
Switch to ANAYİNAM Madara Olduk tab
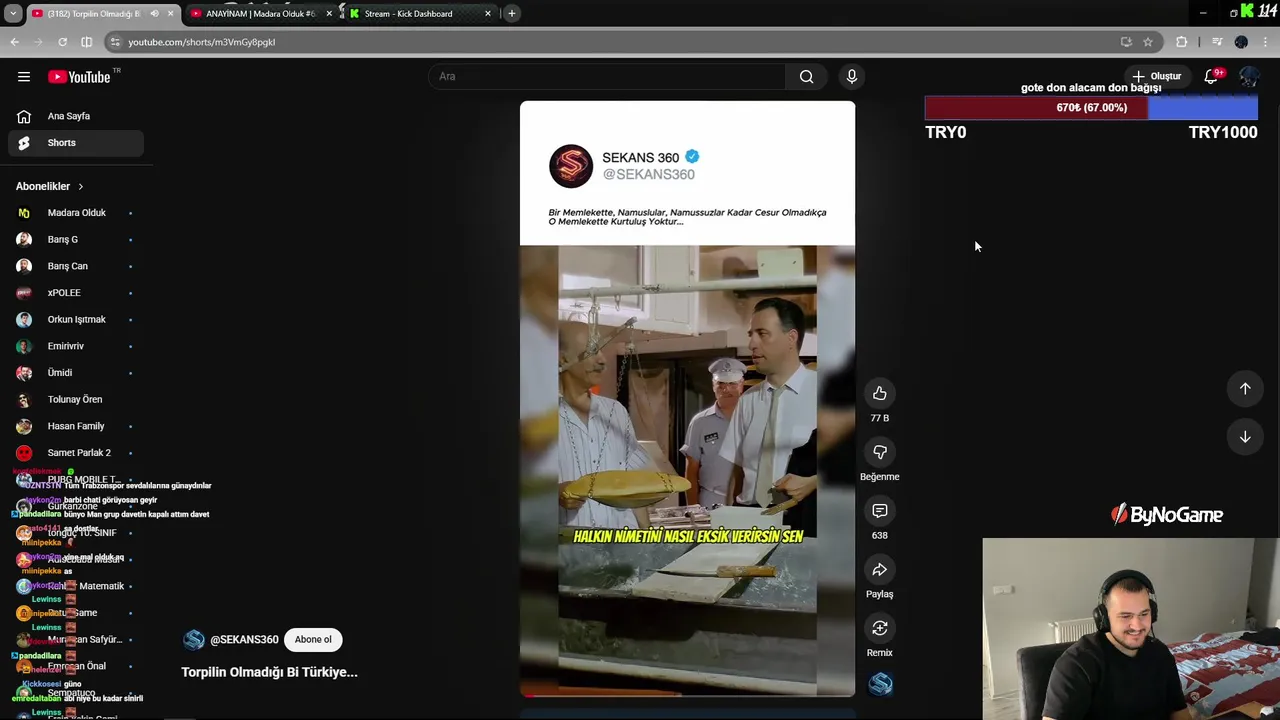[260, 14]
